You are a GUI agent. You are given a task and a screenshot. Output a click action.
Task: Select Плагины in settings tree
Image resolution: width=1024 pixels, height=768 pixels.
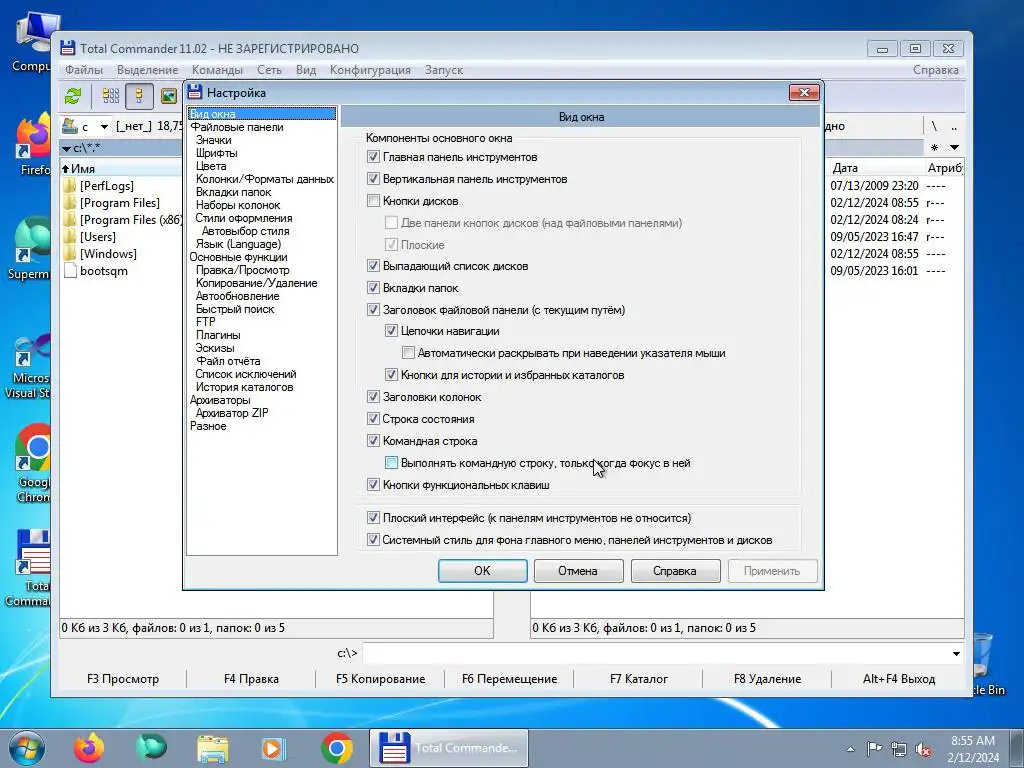click(218, 335)
